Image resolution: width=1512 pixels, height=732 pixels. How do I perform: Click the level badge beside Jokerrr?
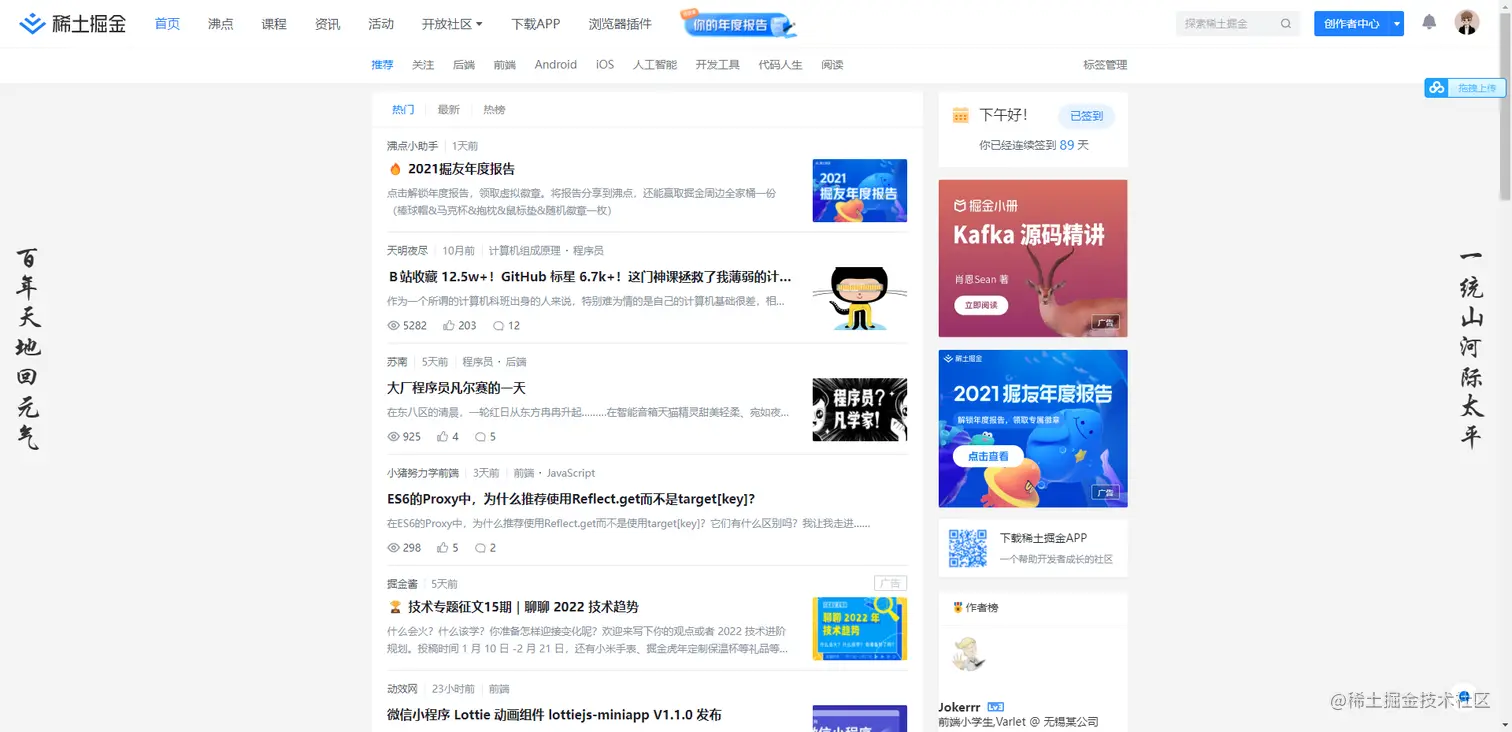tap(995, 707)
